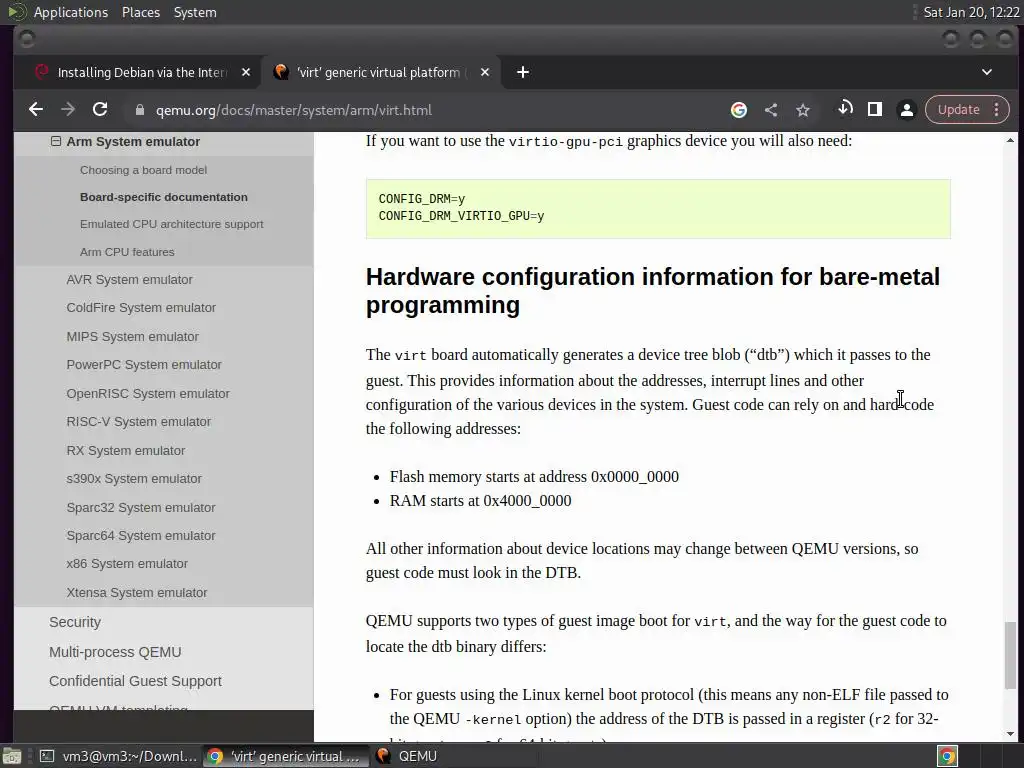This screenshot has height=768, width=1024.
Task: Click page vertical scrollbar thumb
Action: tap(1010, 655)
